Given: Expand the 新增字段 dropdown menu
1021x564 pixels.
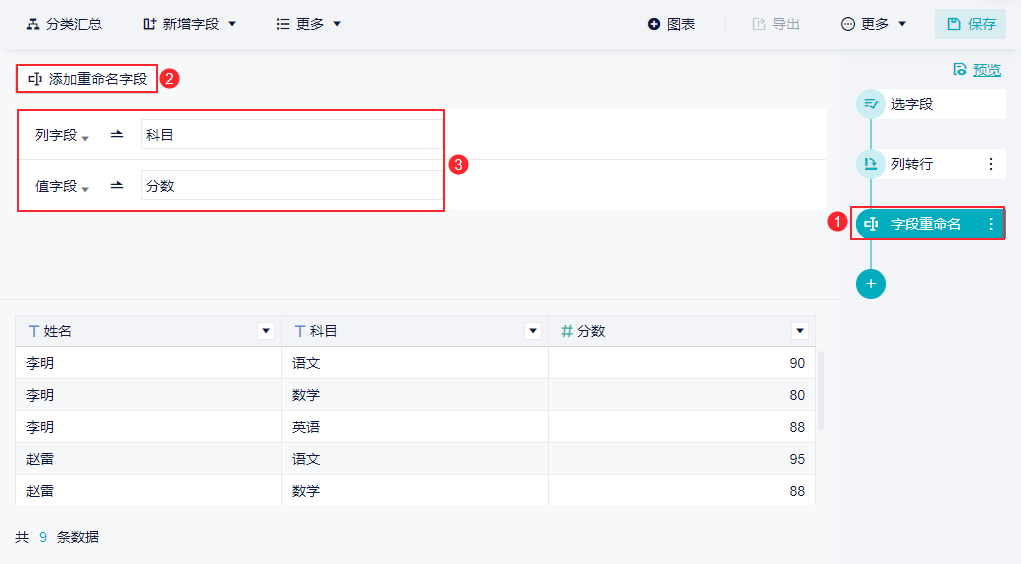Looking at the screenshot, I should tap(190, 24).
